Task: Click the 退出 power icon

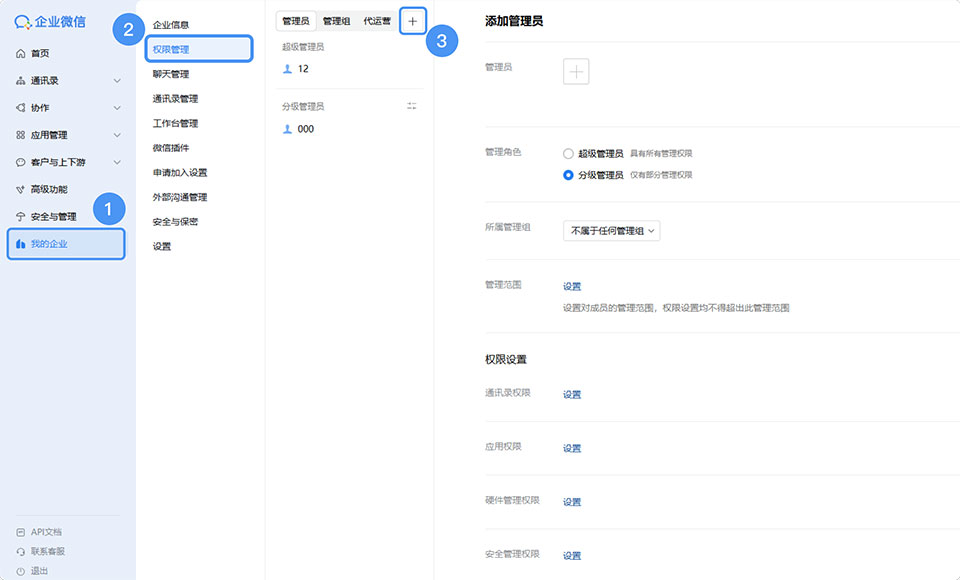Action: pyautogui.click(x=21, y=571)
